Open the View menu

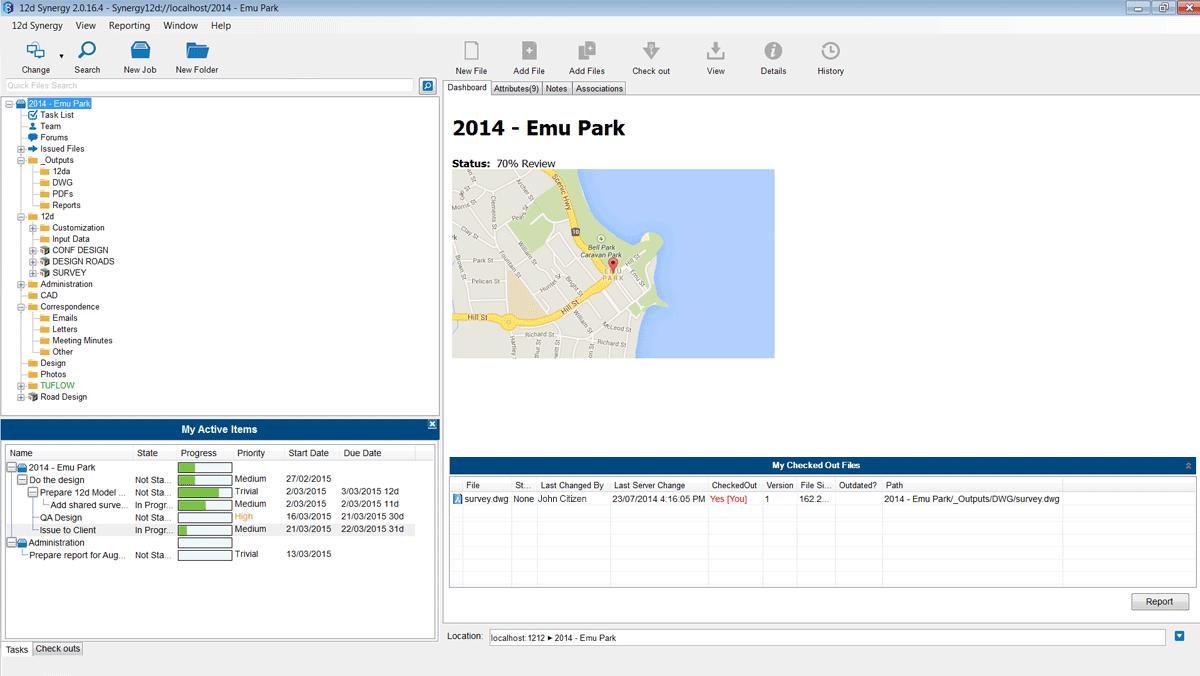[x=86, y=26]
